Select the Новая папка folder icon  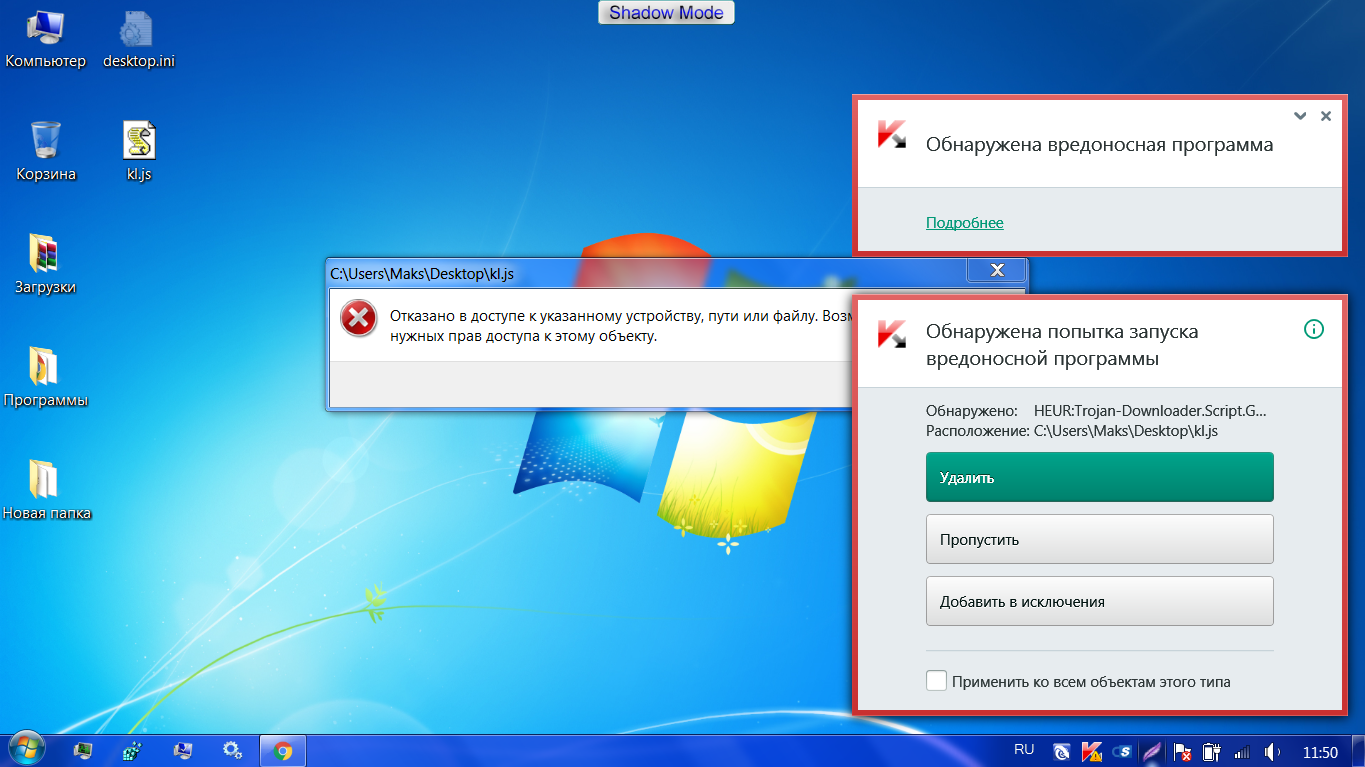pyautogui.click(x=46, y=491)
